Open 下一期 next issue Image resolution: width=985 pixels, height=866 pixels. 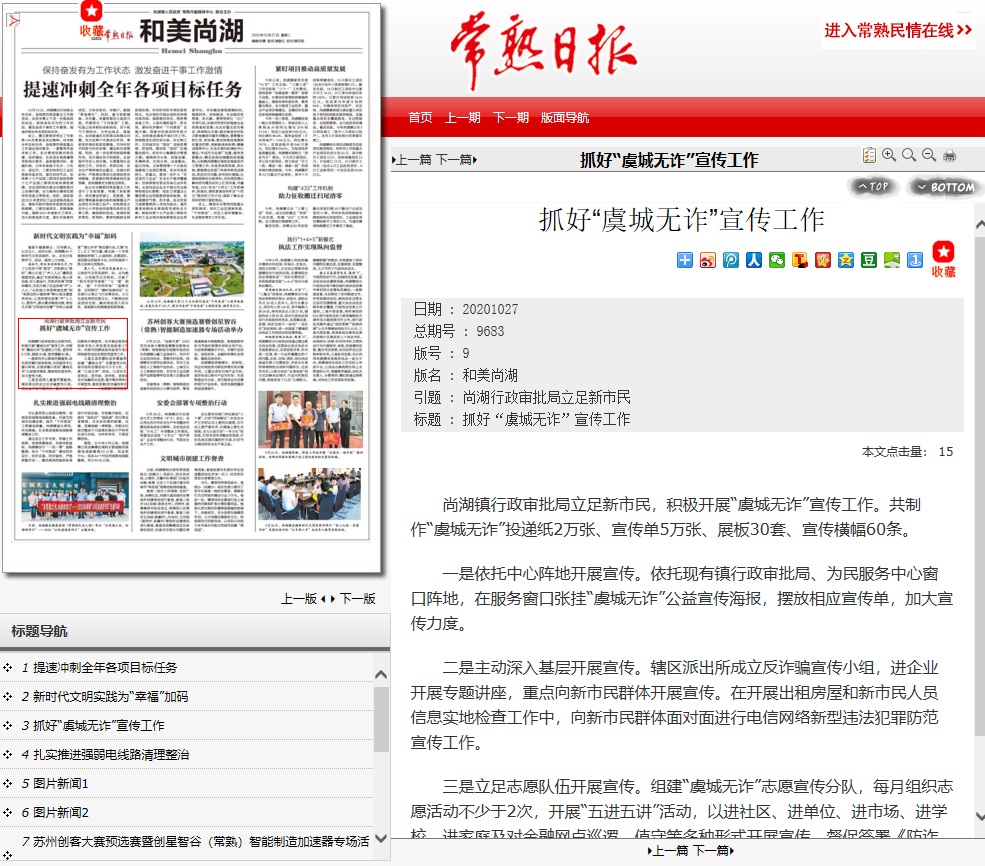click(x=511, y=117)
